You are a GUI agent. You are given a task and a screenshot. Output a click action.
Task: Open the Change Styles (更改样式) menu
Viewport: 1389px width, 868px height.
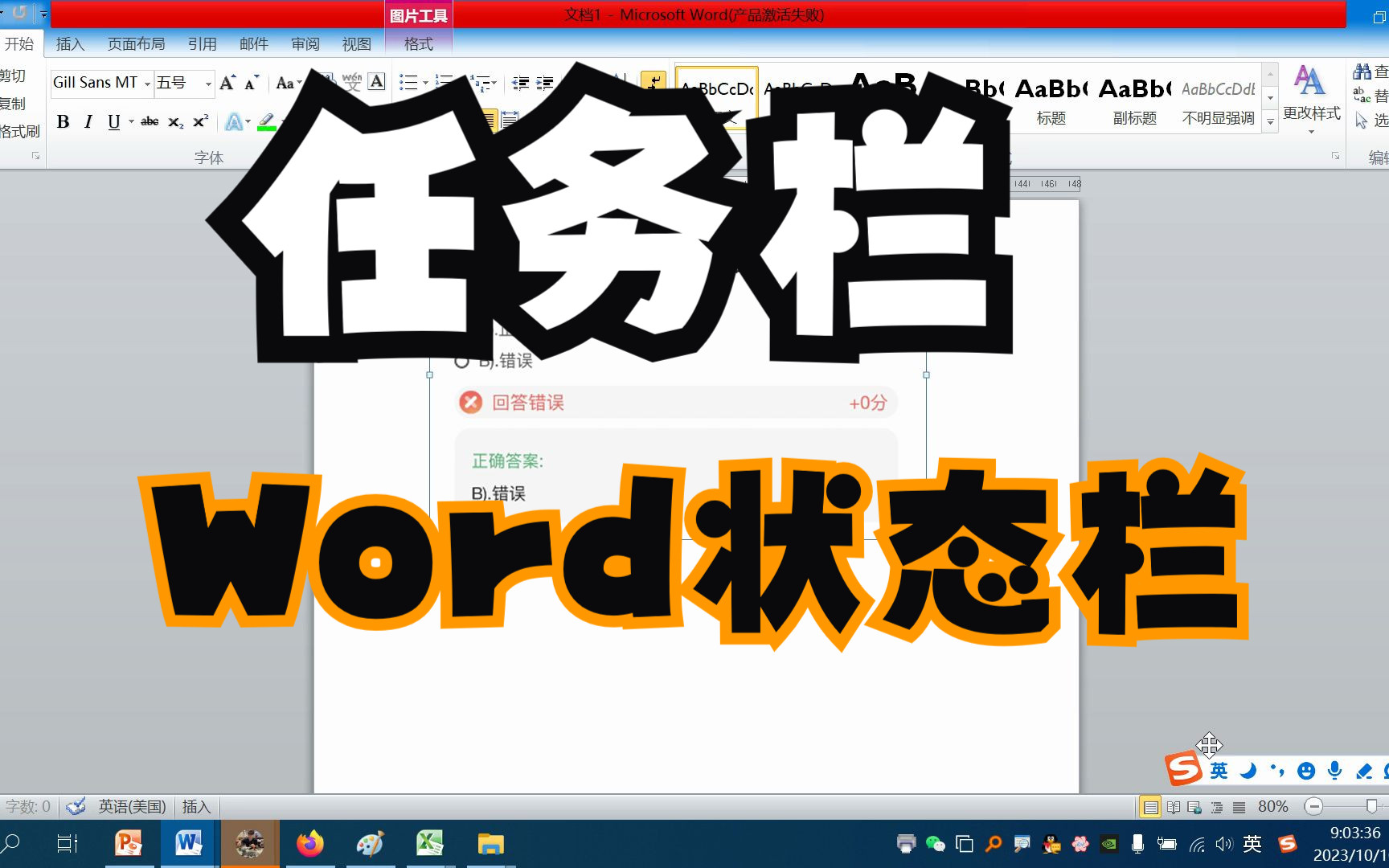pyautogui.click(x=1311, y=100)
